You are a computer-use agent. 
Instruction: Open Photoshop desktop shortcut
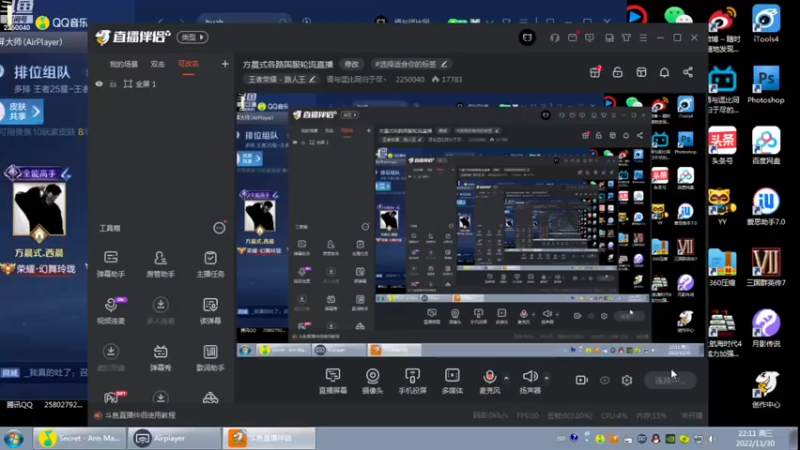tap(765, 85)
